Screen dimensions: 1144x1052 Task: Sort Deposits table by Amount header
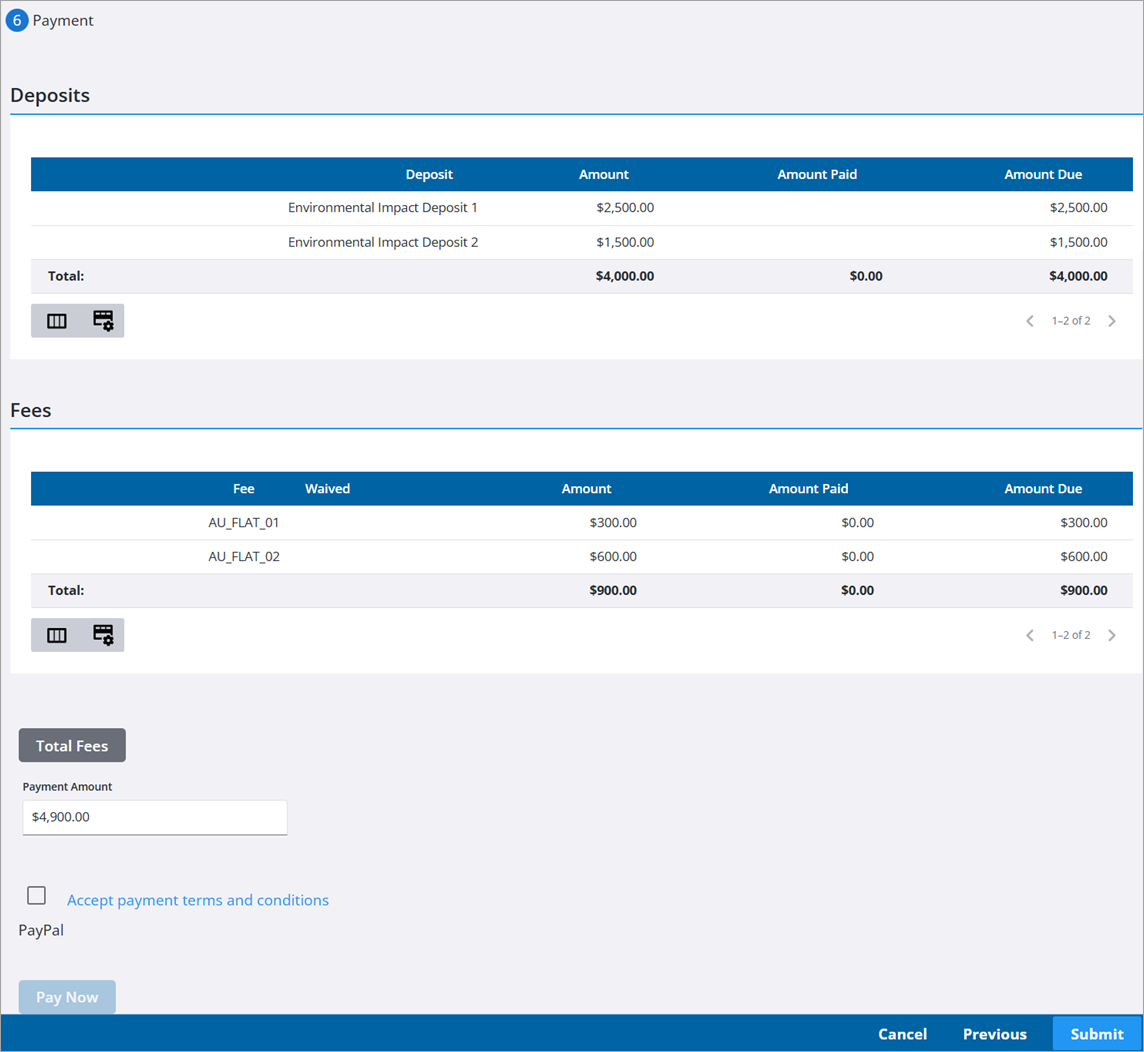click(603, 174)
